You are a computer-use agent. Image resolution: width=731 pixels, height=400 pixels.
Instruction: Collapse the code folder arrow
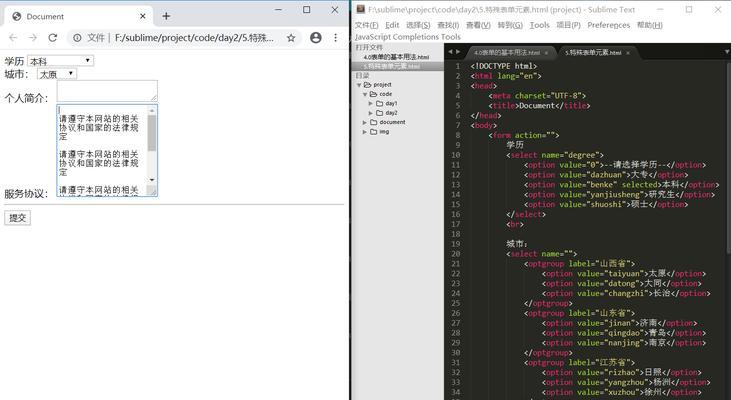[x=365, y=94]
